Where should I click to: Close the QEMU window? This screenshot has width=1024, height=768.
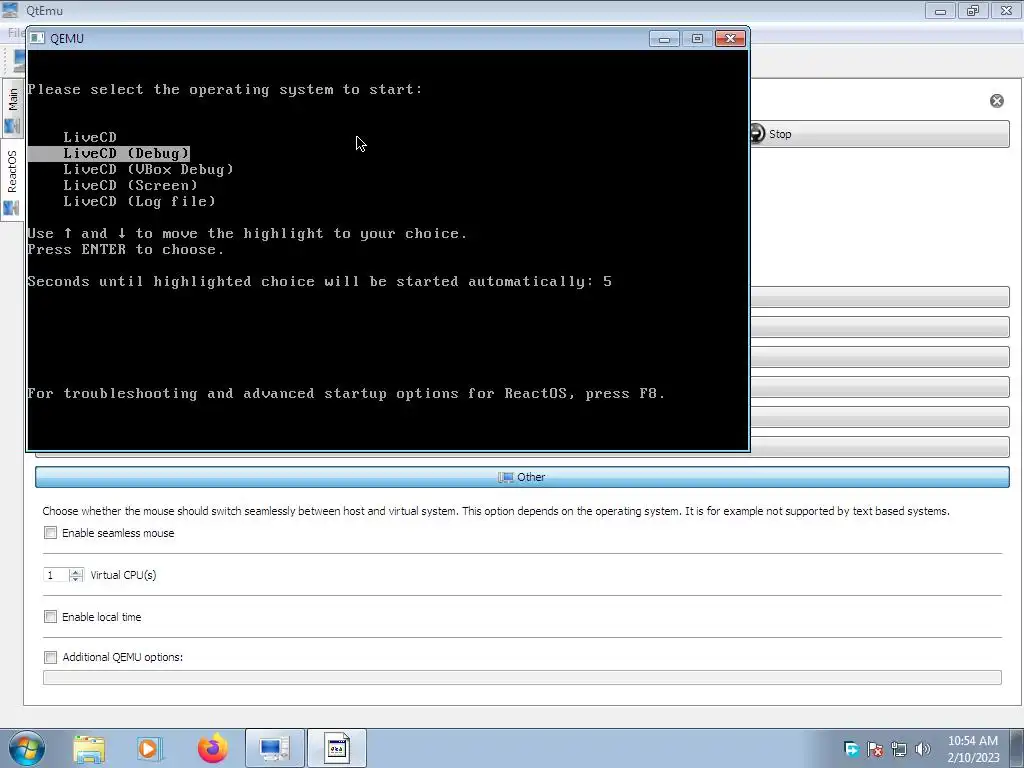coord(730,39)
